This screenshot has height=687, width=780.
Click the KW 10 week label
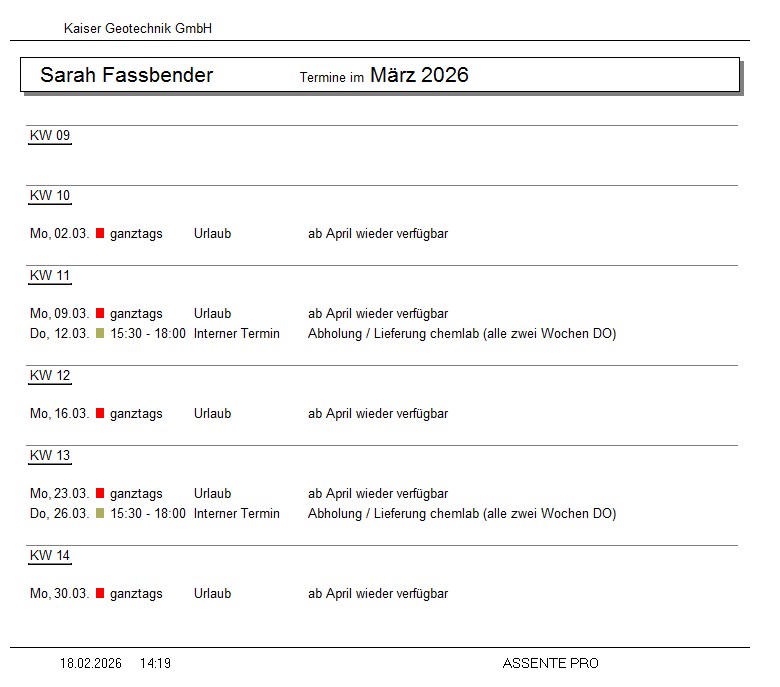click(x=50, y=196)
